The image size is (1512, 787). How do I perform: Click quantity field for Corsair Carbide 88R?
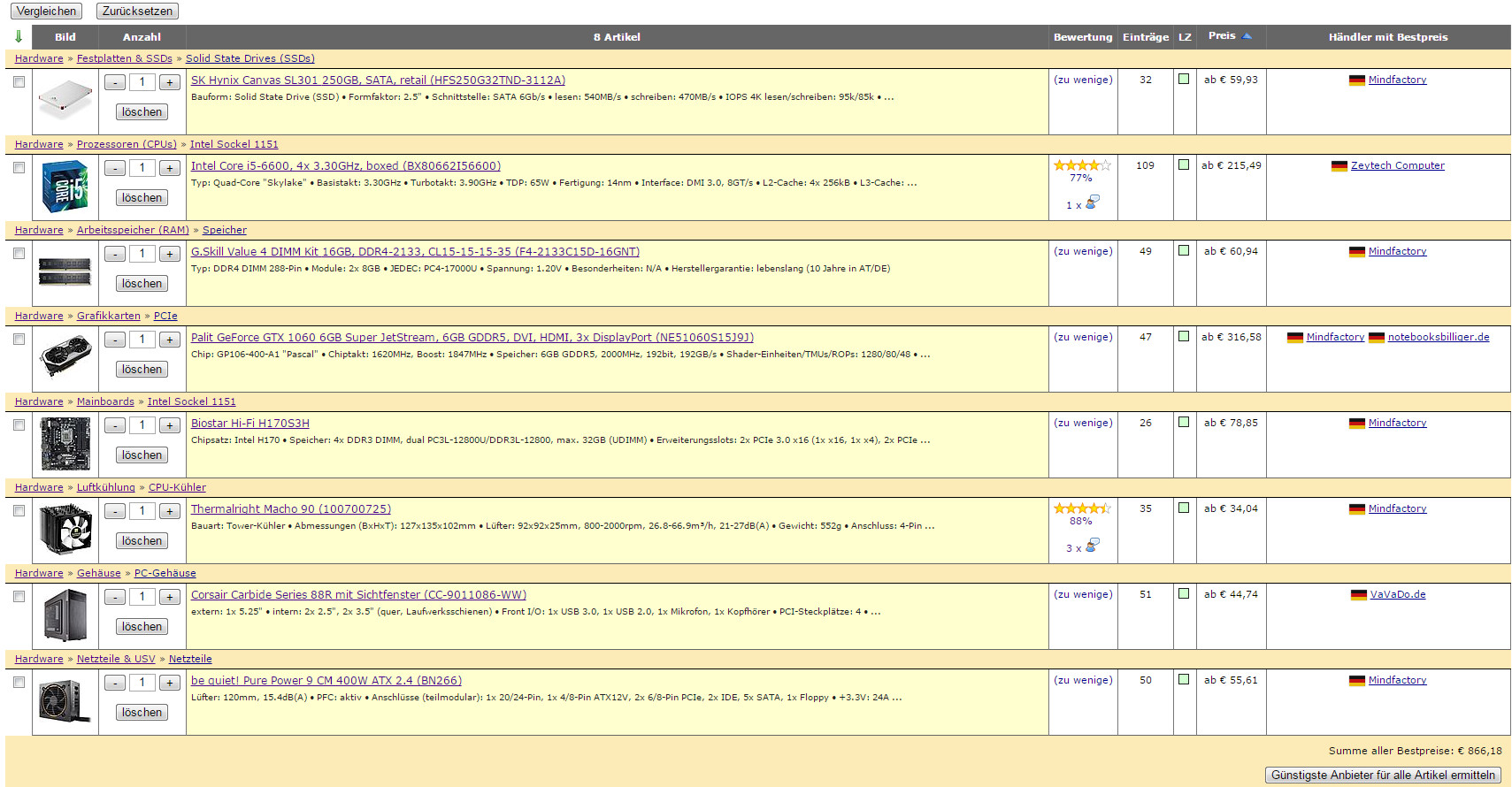coord(142,597)
